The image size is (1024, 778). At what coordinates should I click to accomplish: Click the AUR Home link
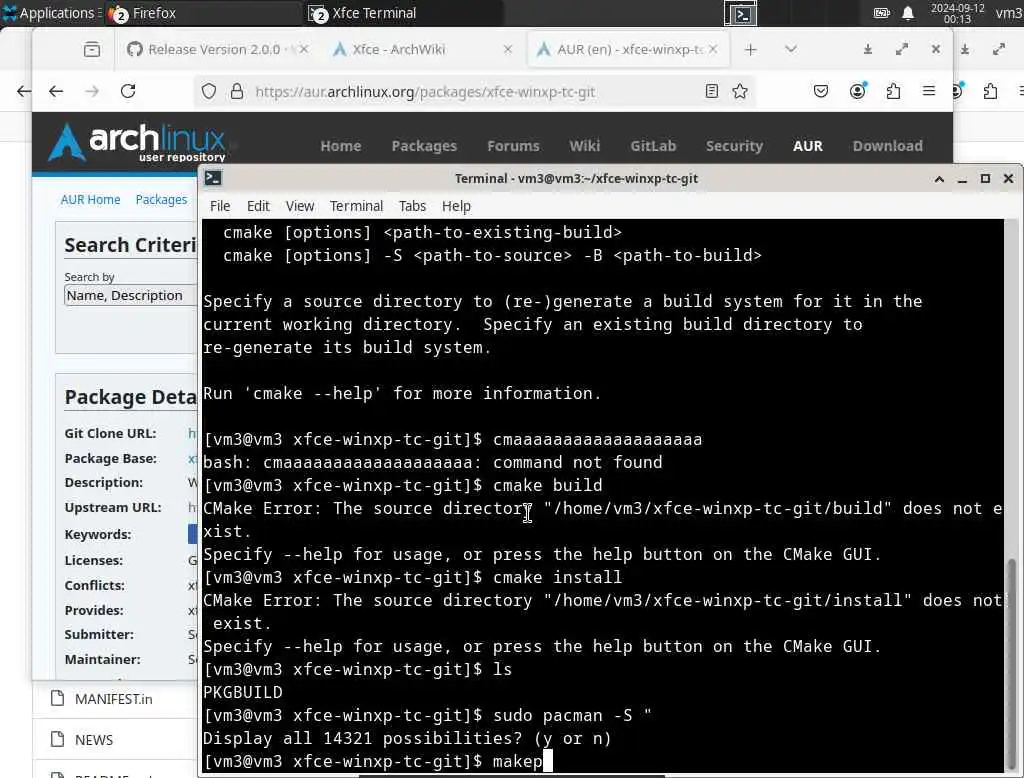[x=90, y=200]
